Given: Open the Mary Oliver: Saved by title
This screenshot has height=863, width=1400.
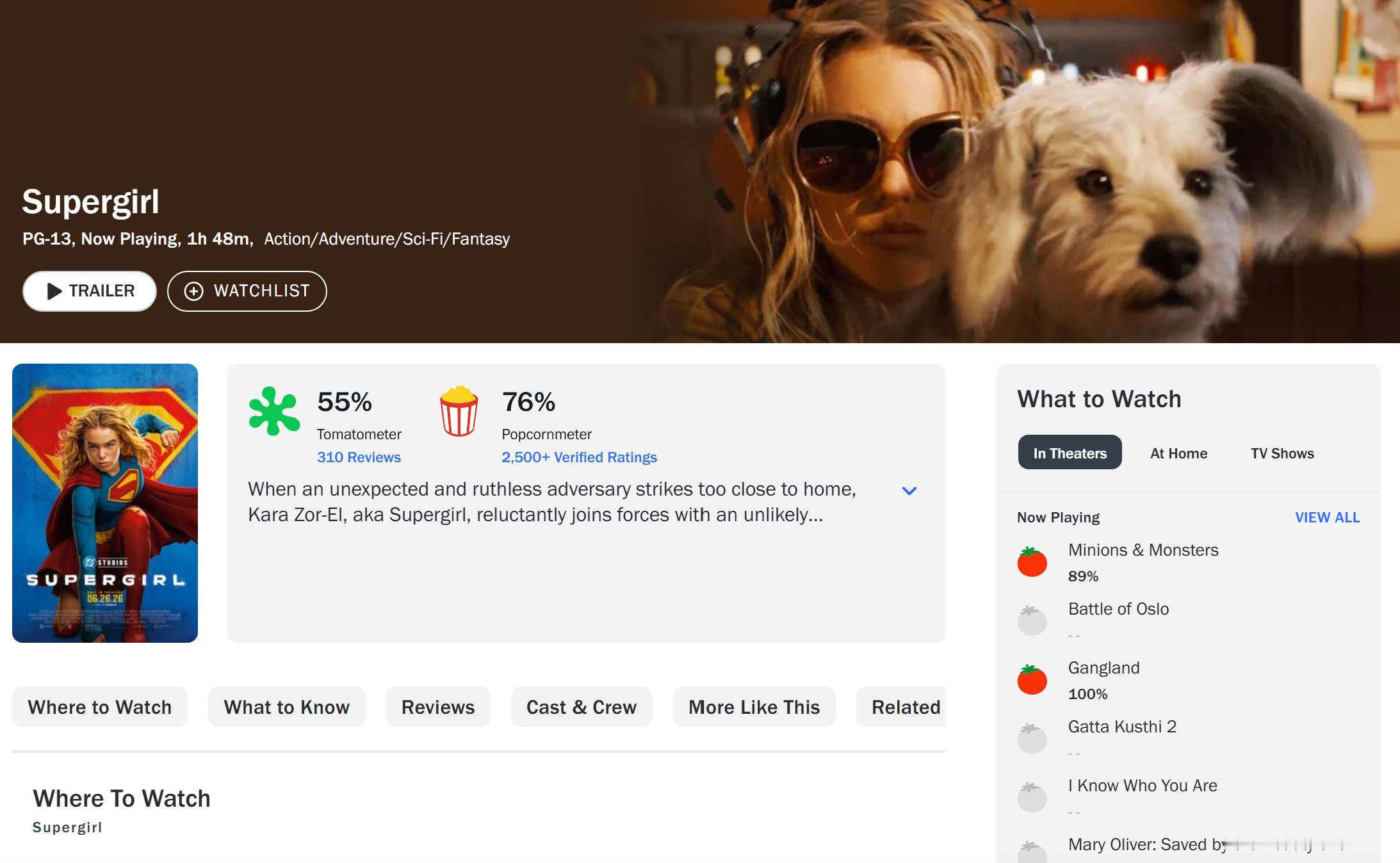Looking at the screenshot, I should (x=1146, y=844).
